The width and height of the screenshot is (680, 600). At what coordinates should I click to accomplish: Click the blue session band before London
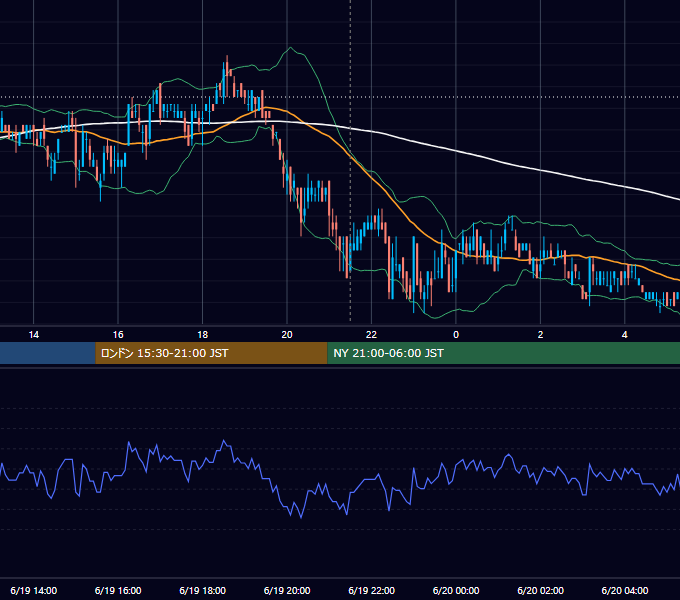[x=48, y=353]
